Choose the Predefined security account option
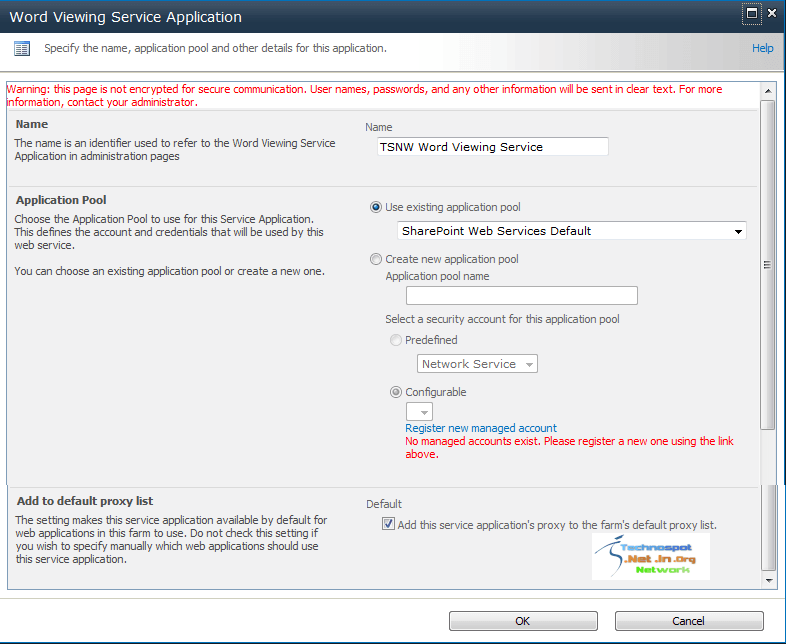 point(396,340)
